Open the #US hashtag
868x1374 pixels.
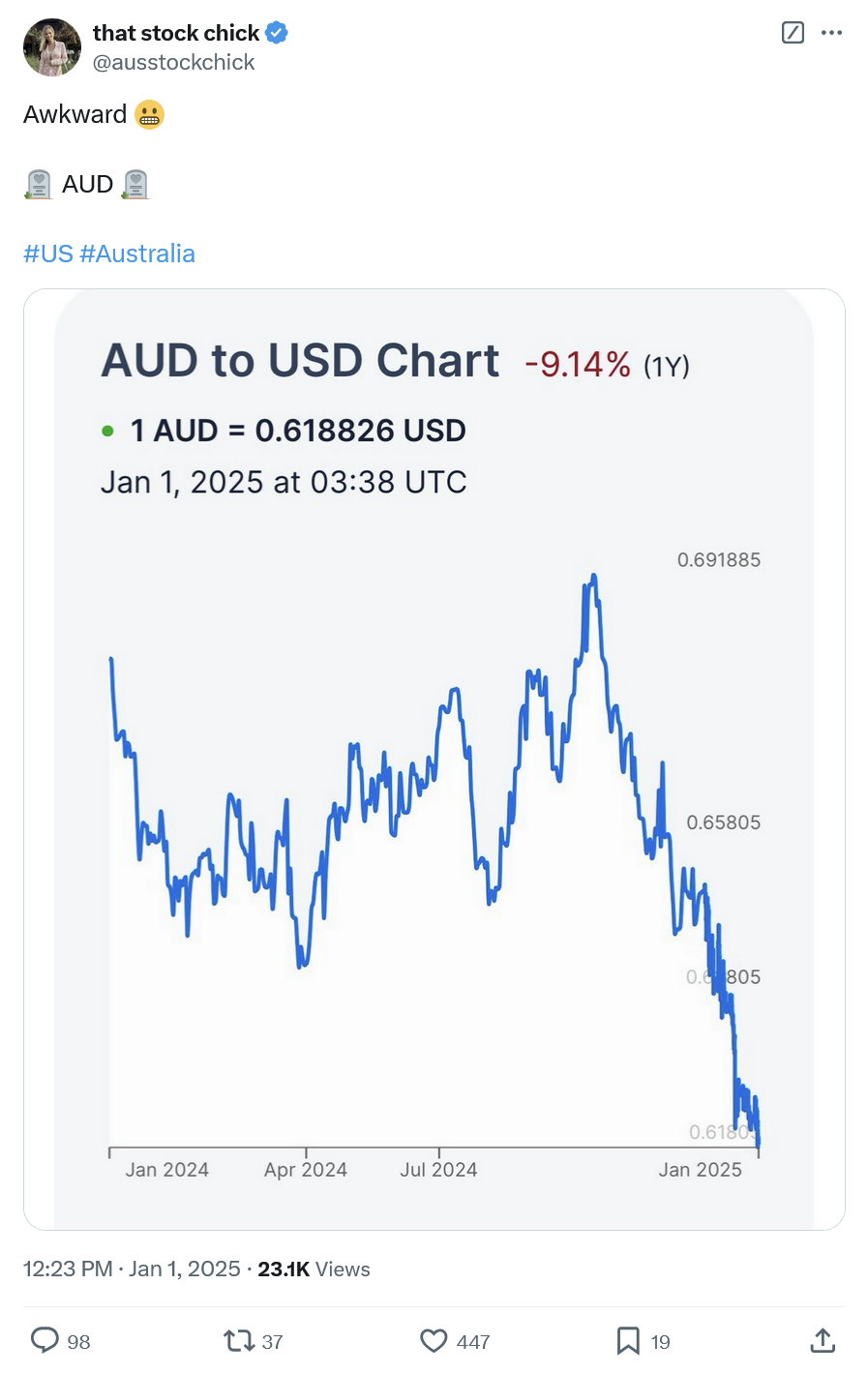coord(48,254)
